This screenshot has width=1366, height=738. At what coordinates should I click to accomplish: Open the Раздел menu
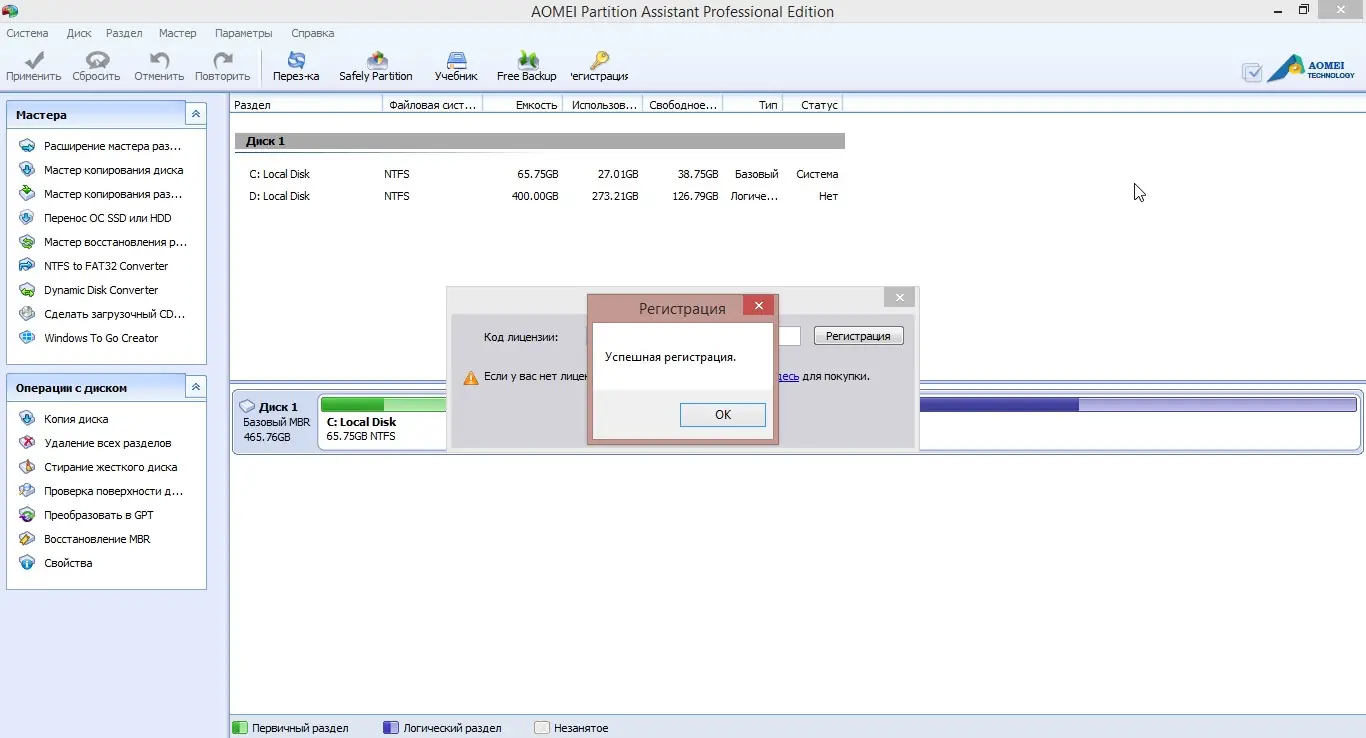click(x=125, y=33)
